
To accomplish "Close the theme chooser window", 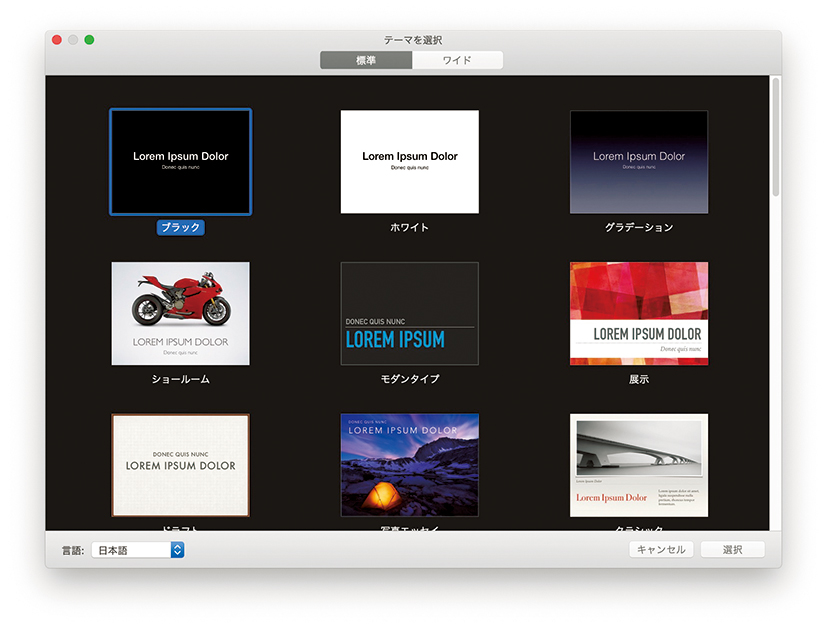I will click(x=57, y=40).
